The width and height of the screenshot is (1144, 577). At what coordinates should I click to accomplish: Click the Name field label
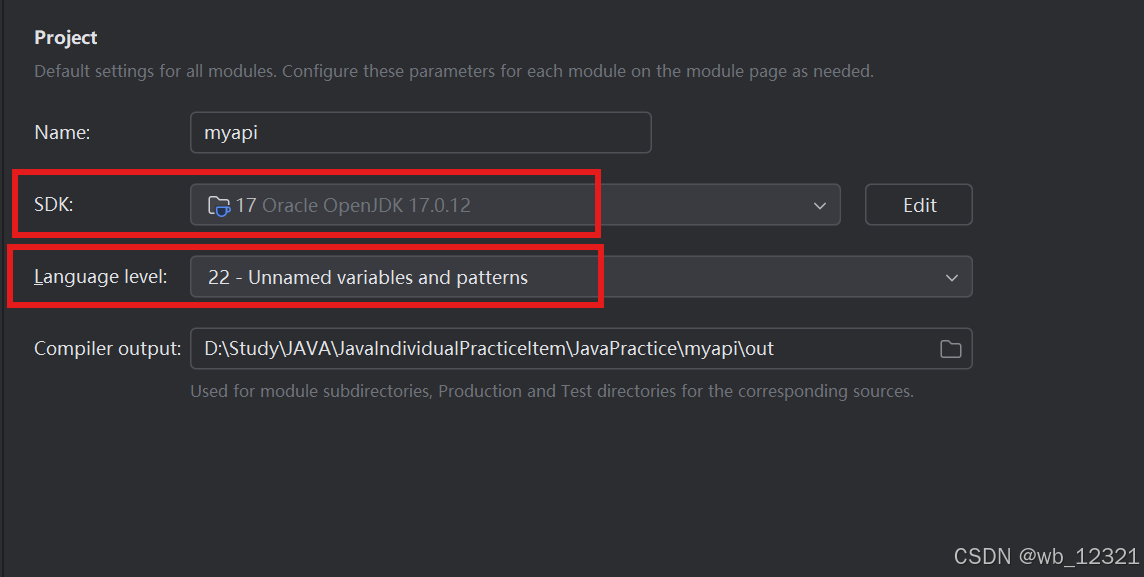point(61,131)
